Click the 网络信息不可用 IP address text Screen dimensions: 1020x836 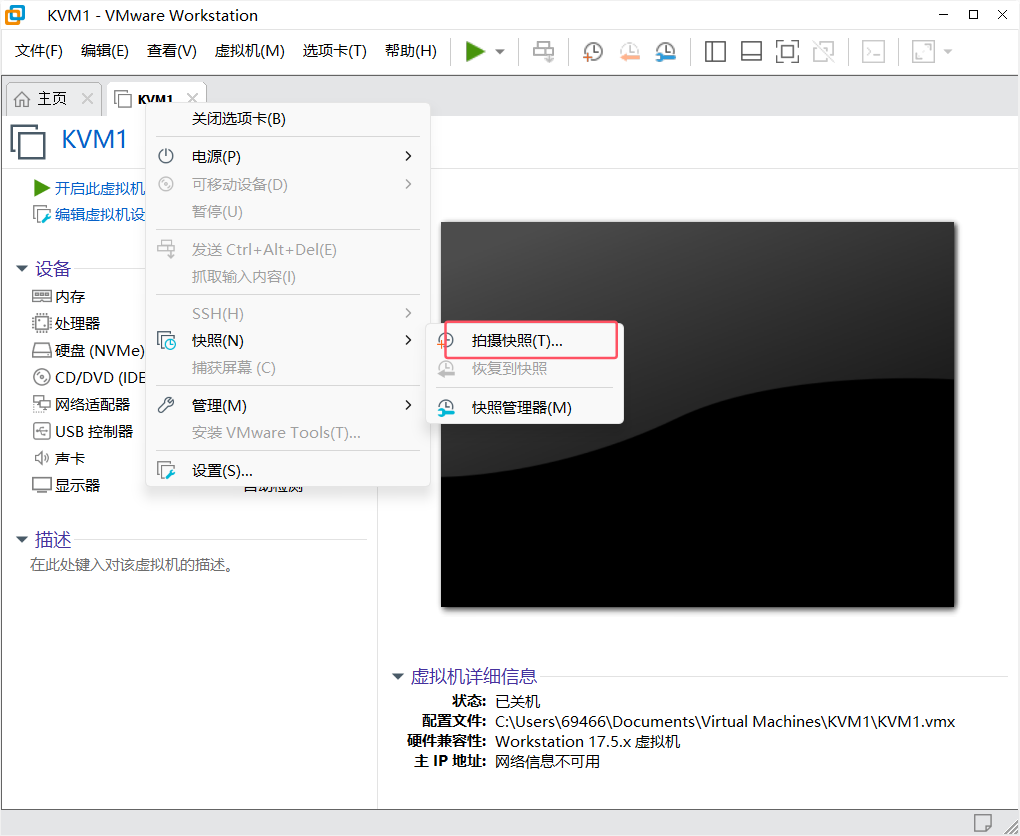547,762
